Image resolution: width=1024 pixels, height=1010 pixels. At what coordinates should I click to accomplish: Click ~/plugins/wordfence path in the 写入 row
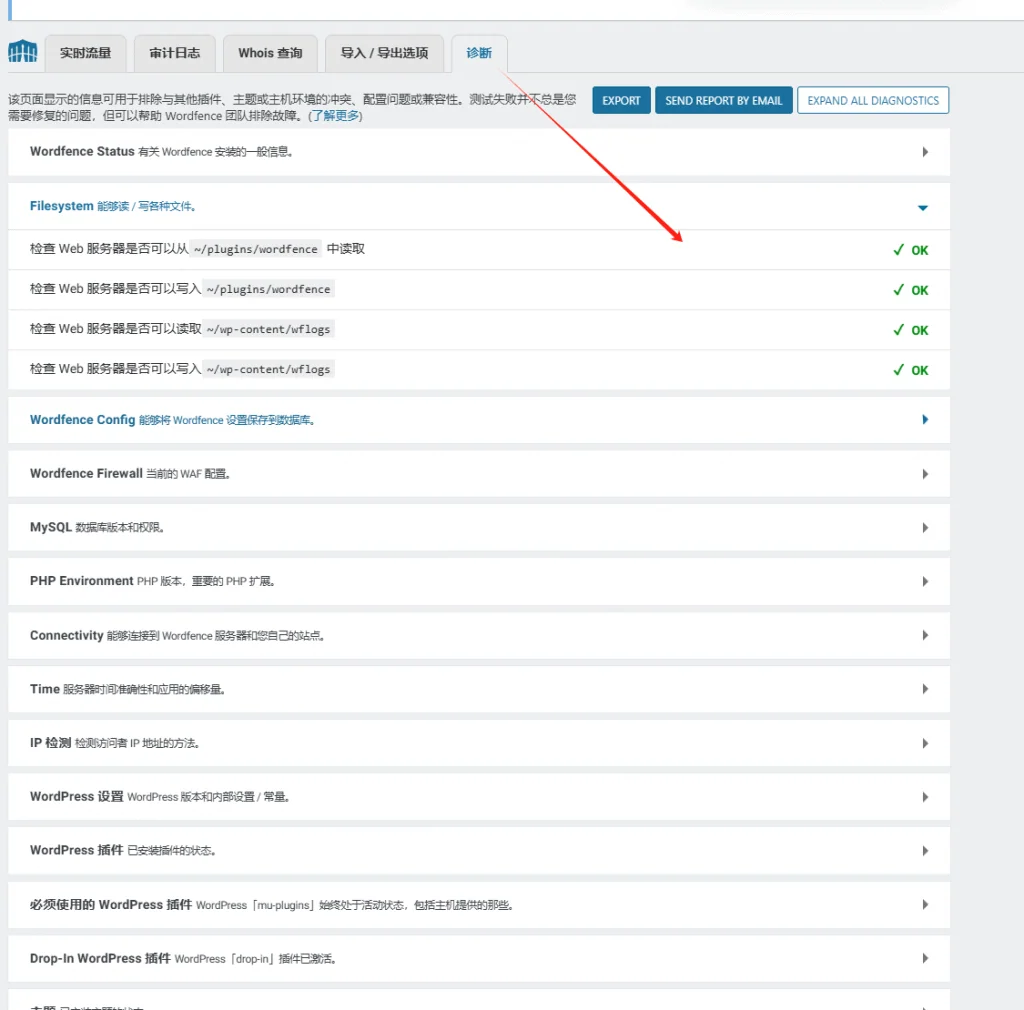[x=268, y=289]
